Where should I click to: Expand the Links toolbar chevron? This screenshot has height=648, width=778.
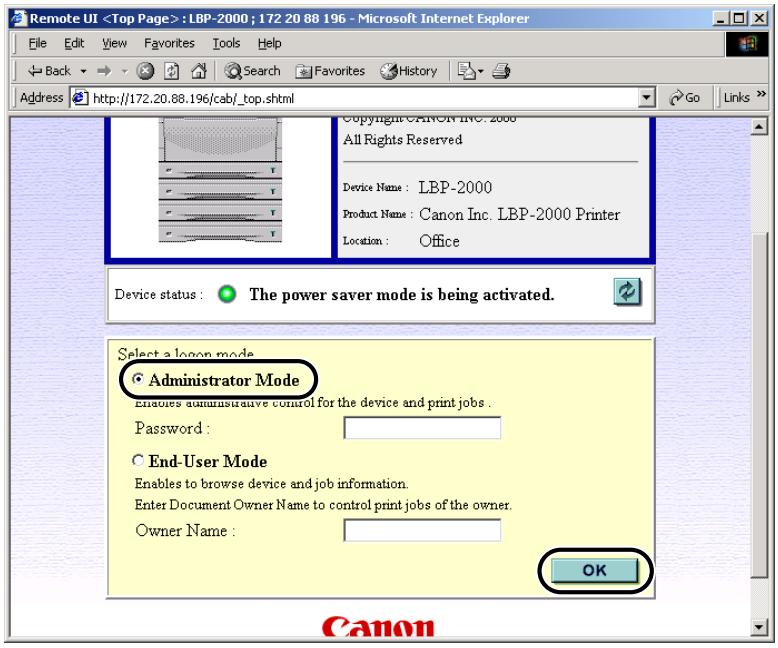pos(761,94)
